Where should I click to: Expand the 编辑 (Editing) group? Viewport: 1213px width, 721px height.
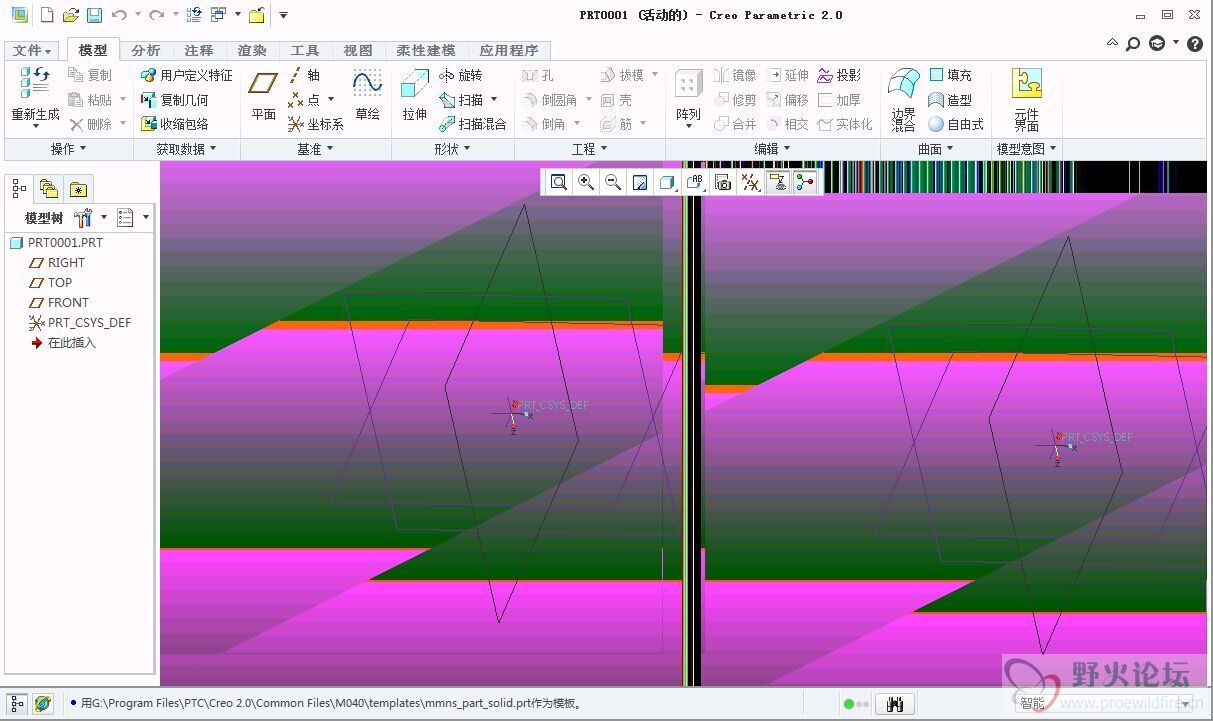pos(772,149)
